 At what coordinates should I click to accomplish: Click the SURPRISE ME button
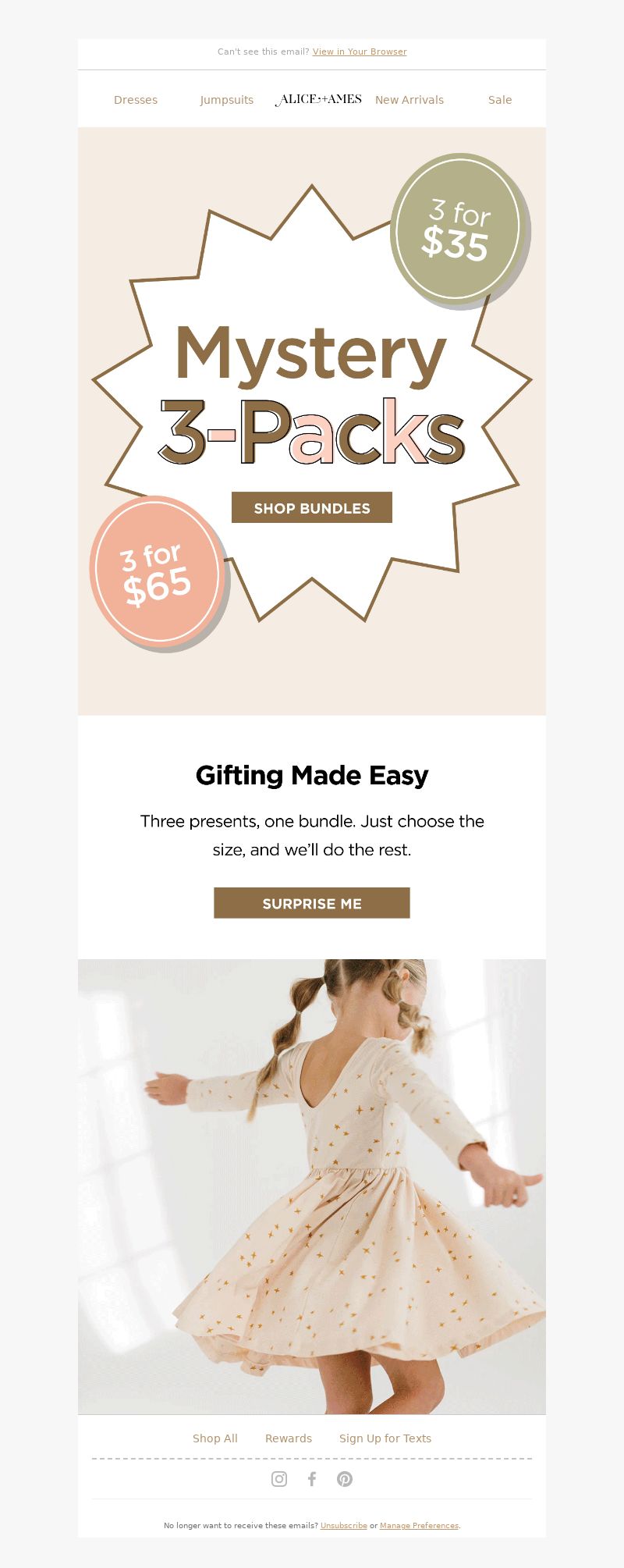pyautogui.click(x=312, y=903)
